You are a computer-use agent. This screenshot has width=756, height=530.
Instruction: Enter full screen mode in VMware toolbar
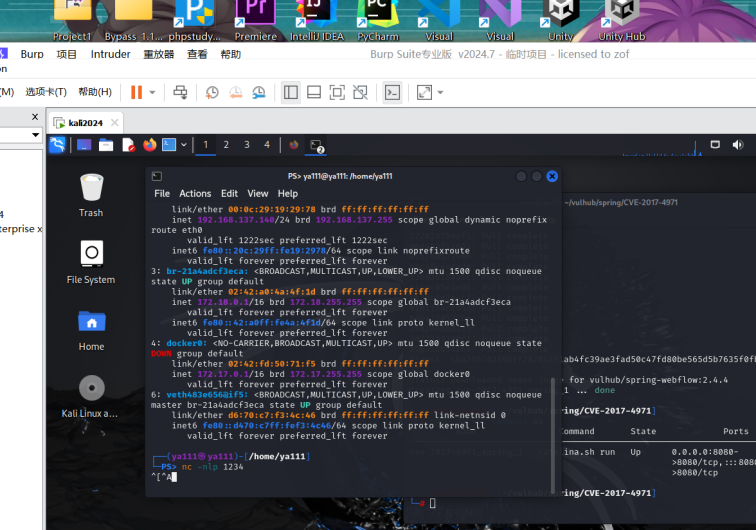pyautogui.click(x=337, y=92)
